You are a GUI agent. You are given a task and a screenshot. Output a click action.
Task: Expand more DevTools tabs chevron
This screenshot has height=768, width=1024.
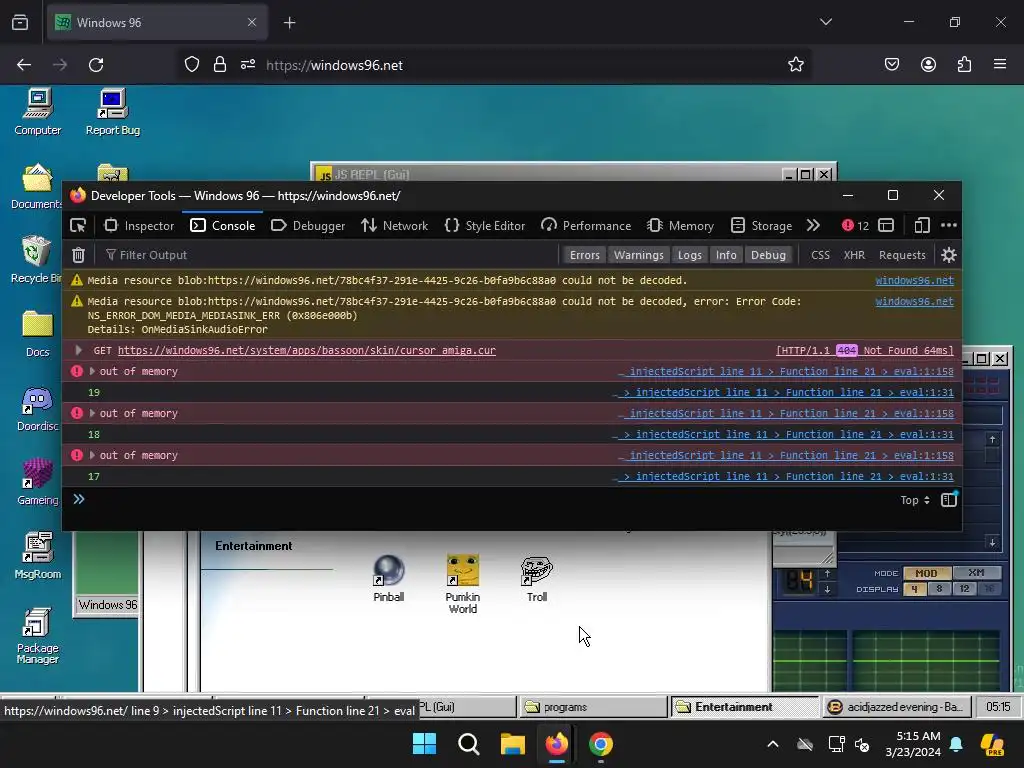click(x=813, y=225)
